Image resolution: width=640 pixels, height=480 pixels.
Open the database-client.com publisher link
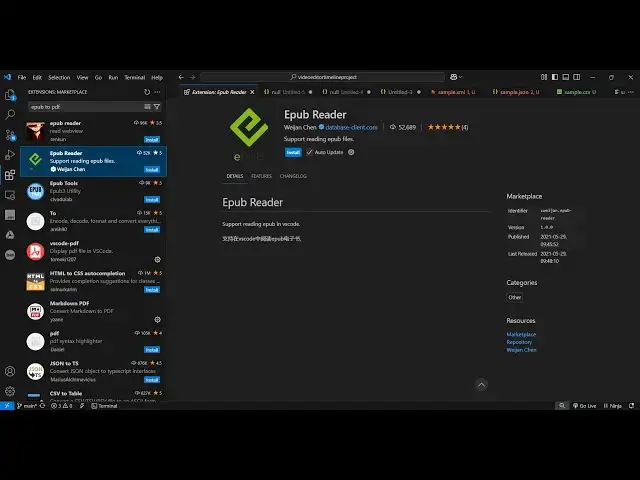tap(351, 127)
